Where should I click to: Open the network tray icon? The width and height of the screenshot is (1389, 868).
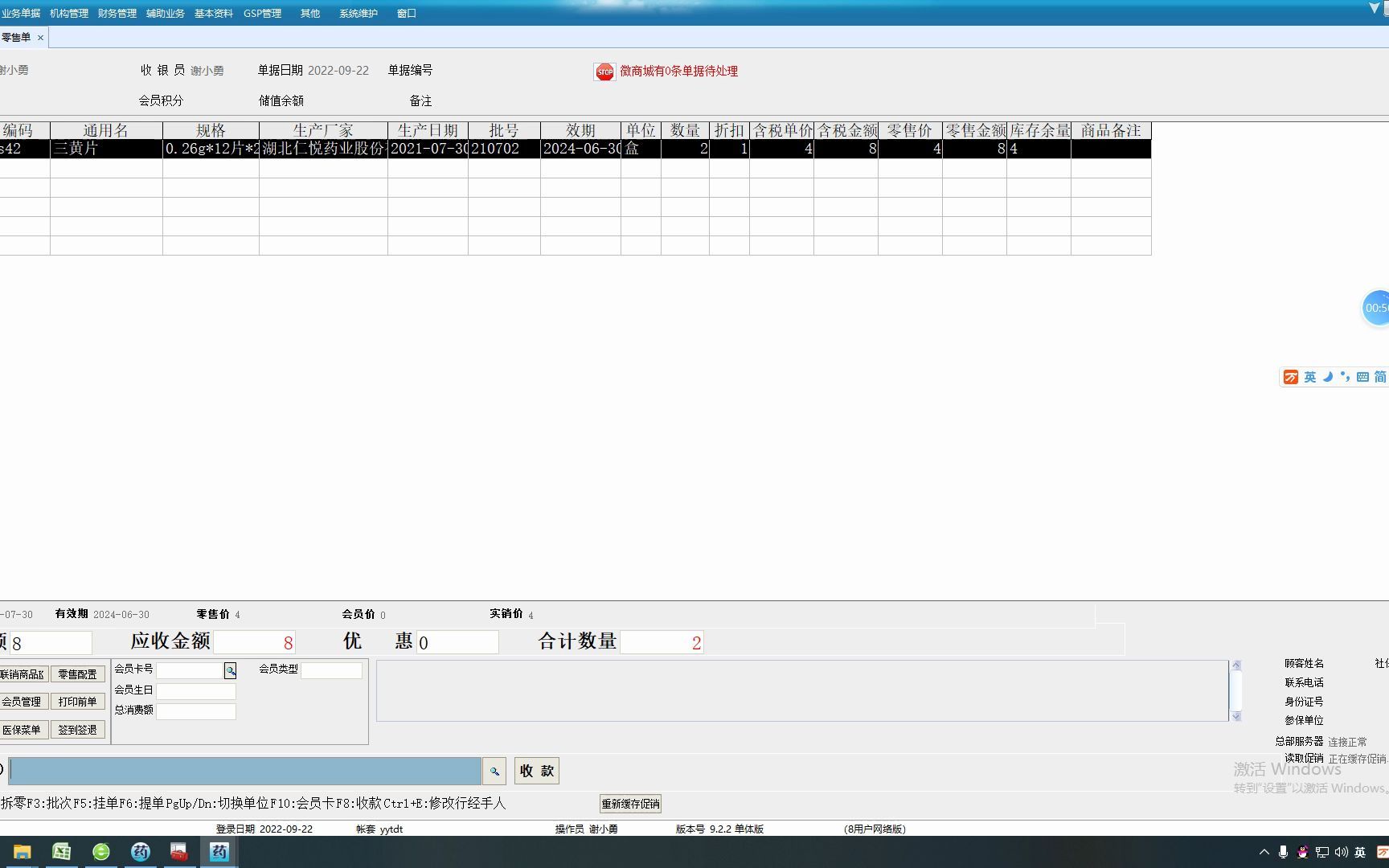1321,852
